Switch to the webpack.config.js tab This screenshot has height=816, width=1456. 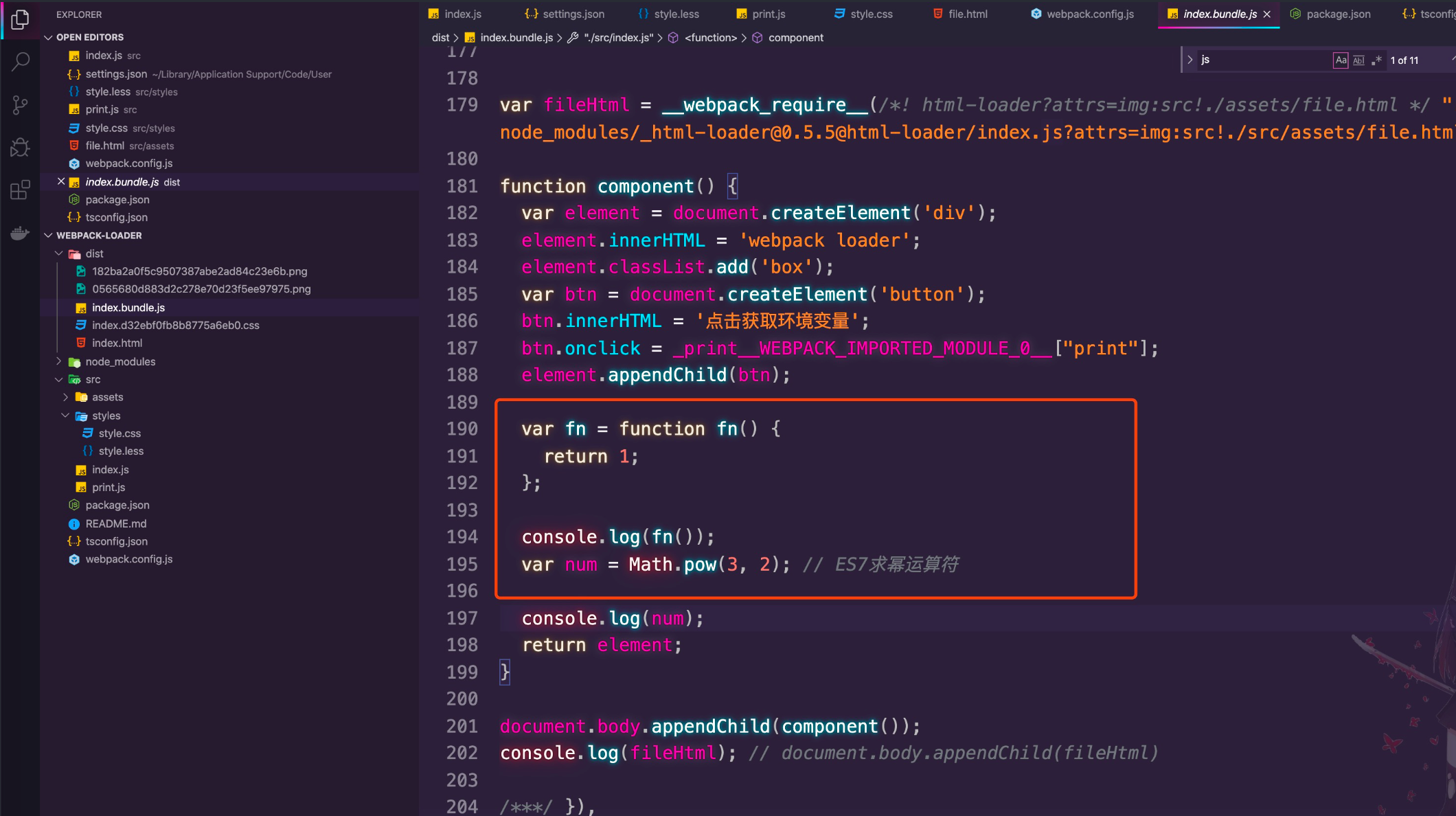(1089, 14)
